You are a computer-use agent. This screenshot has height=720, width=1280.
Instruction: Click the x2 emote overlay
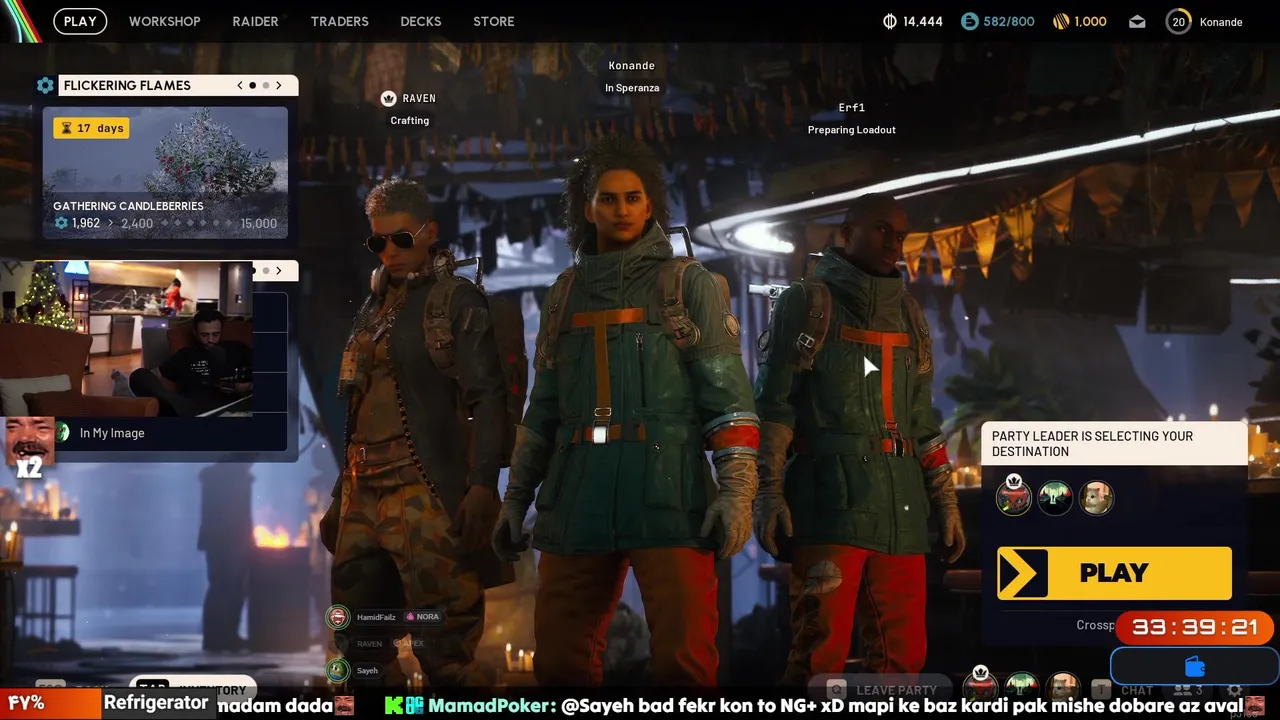(28, 447)
